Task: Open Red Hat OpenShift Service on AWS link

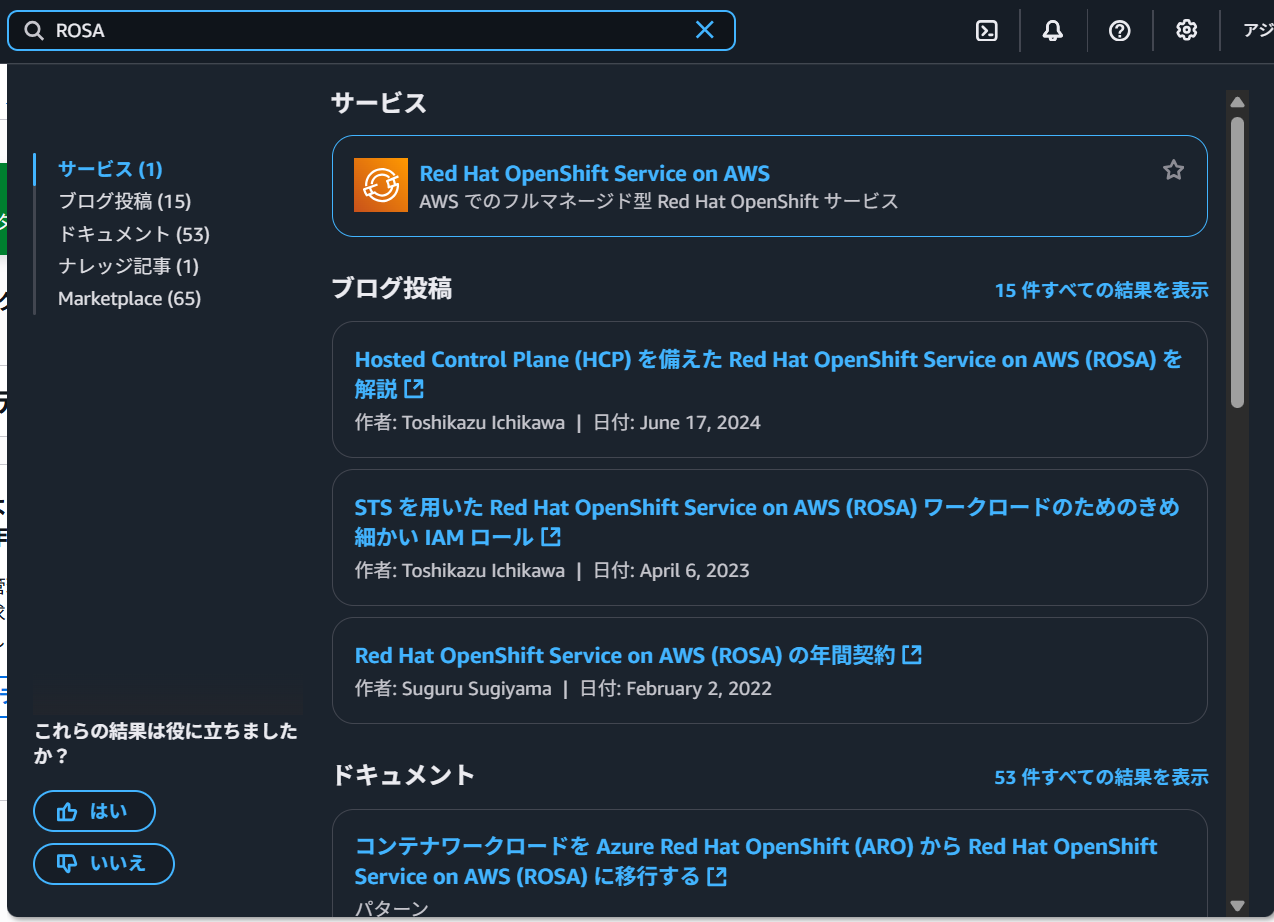Action: click(595, 173)
